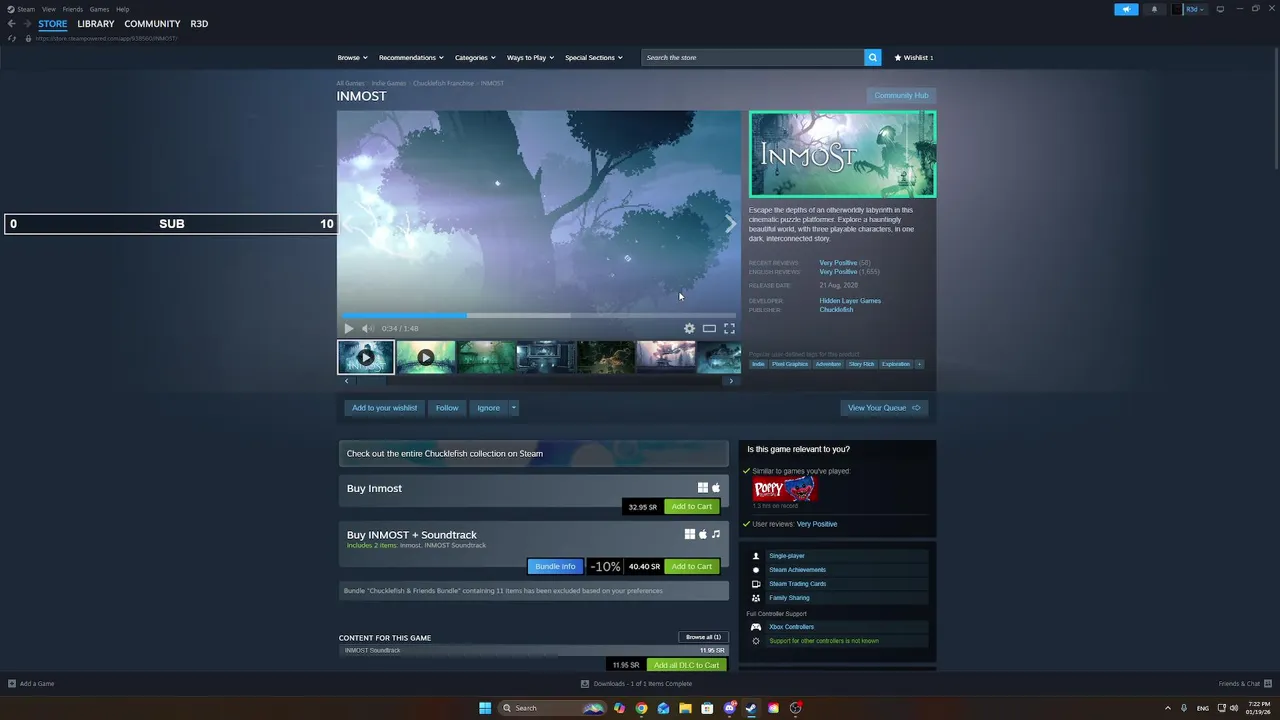Viewport: 1280px width, 720px height.
Task: Open Discord from the taskbar
Action: coord(729,708)
